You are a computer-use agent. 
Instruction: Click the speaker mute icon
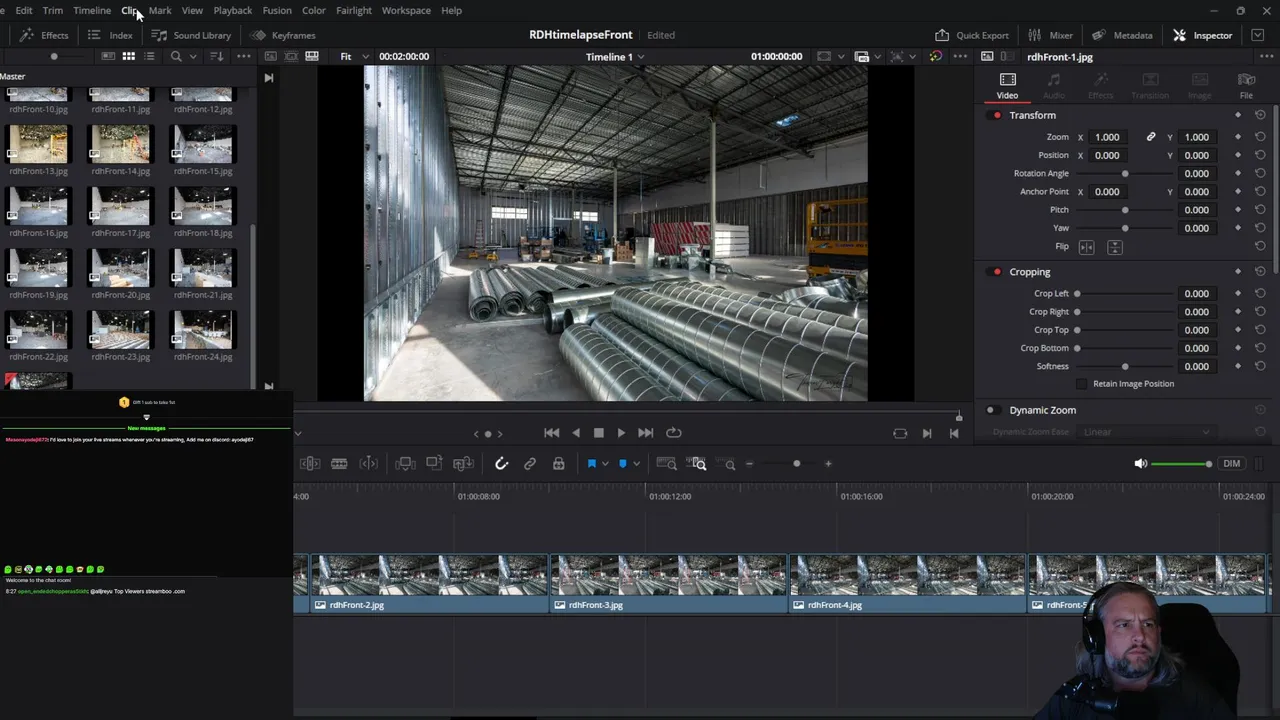point(1141,464)
